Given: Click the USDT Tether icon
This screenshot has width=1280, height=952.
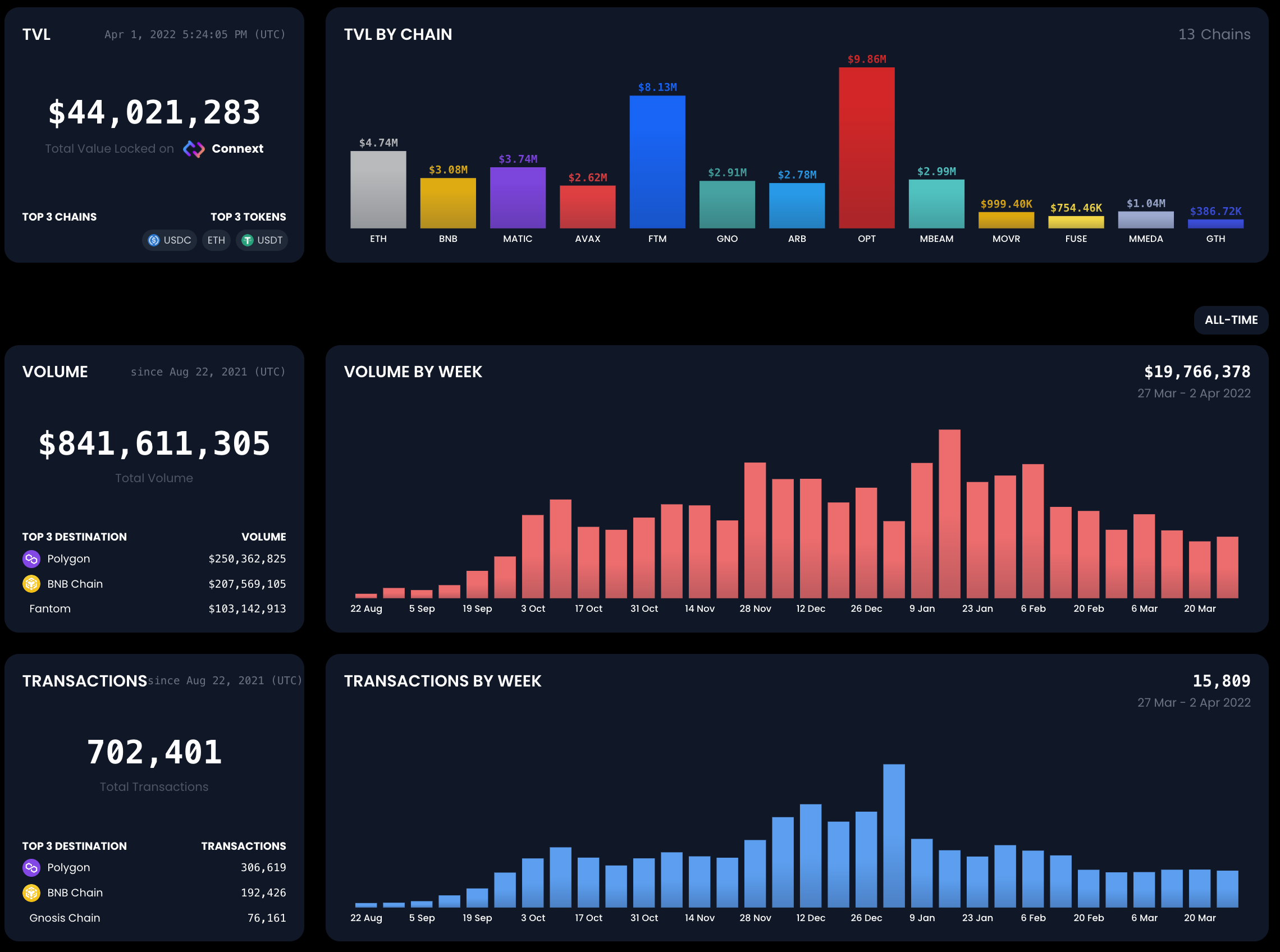Looking at the screenshot, I should (x=247, y=240).
